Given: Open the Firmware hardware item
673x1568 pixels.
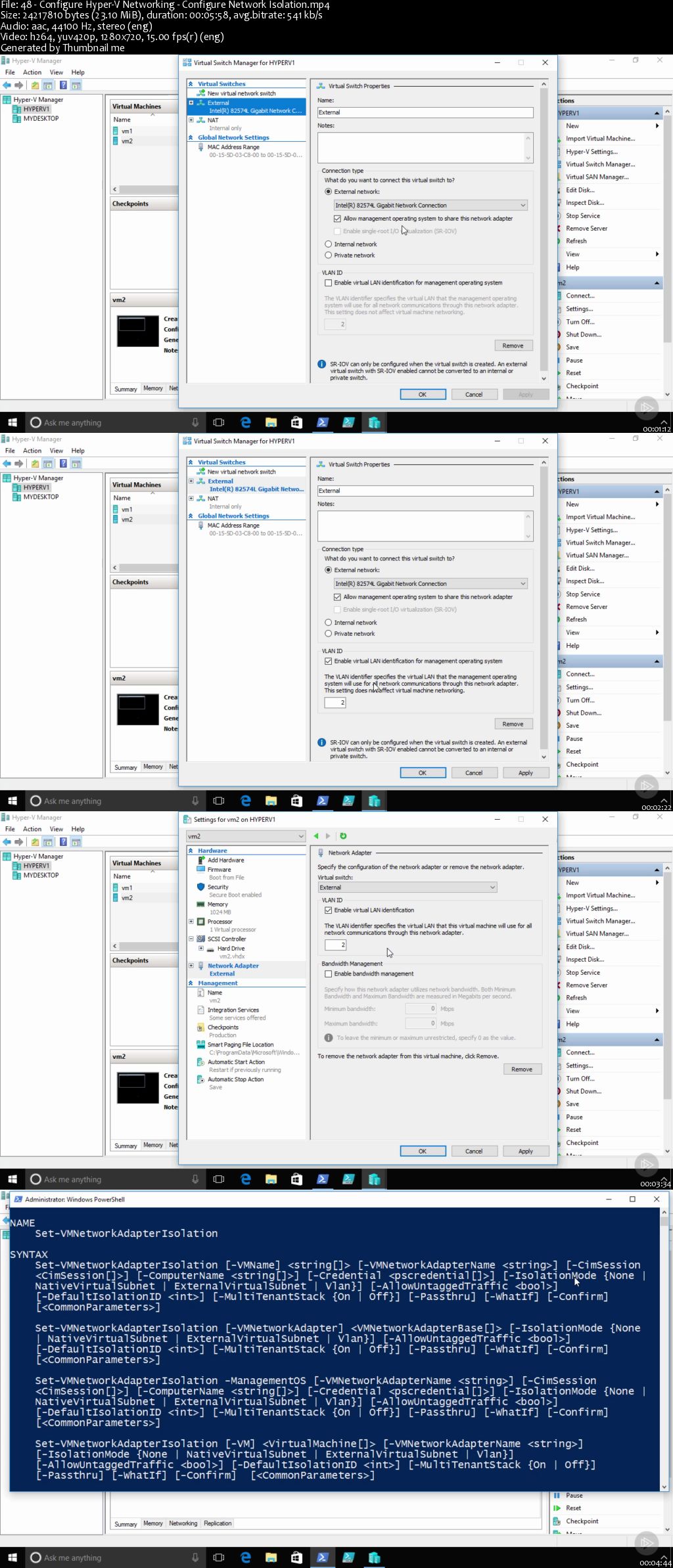Looking at the screenshot, I should click(220, 873).
